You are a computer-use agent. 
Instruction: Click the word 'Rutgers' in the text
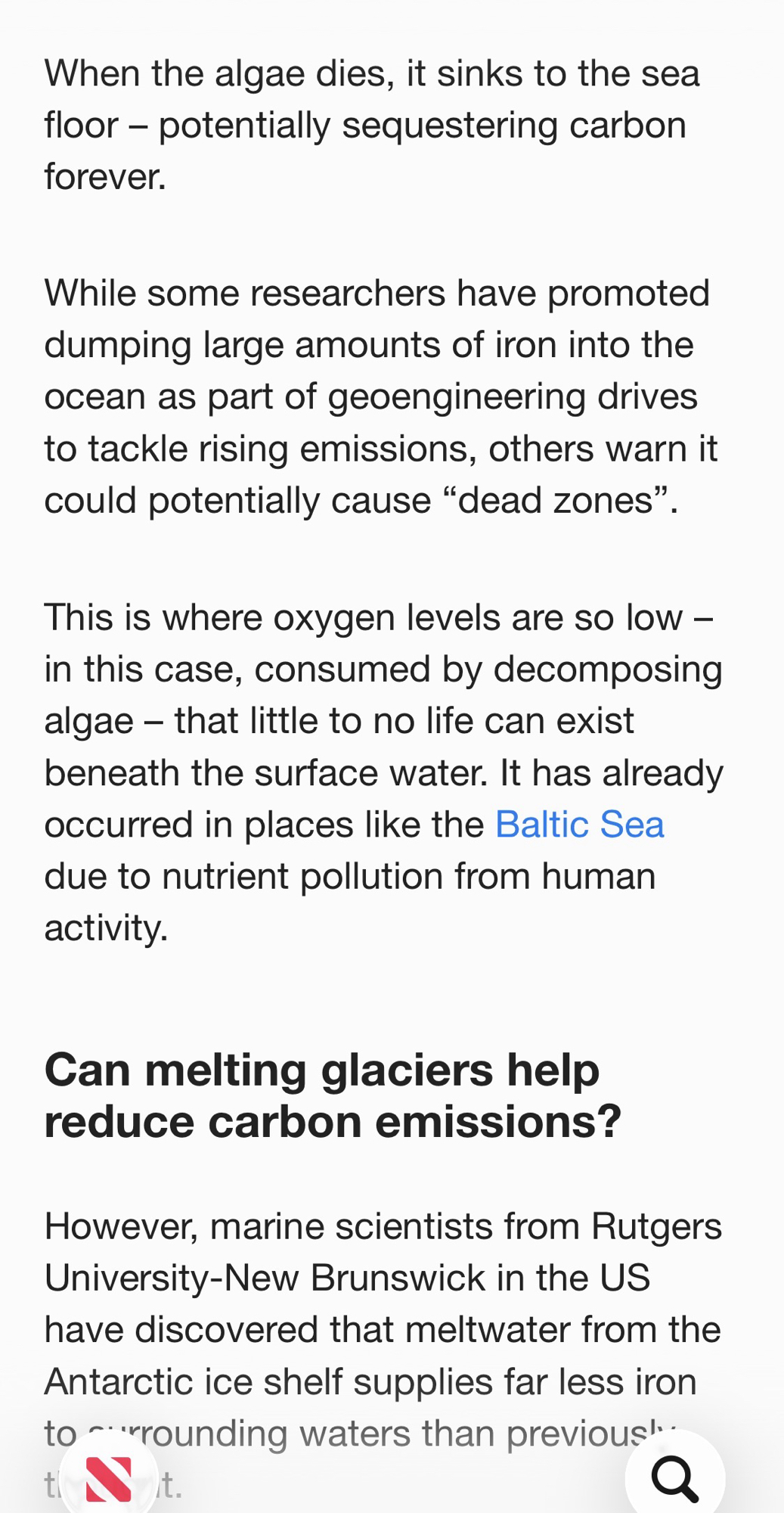tap(656, 1226)
